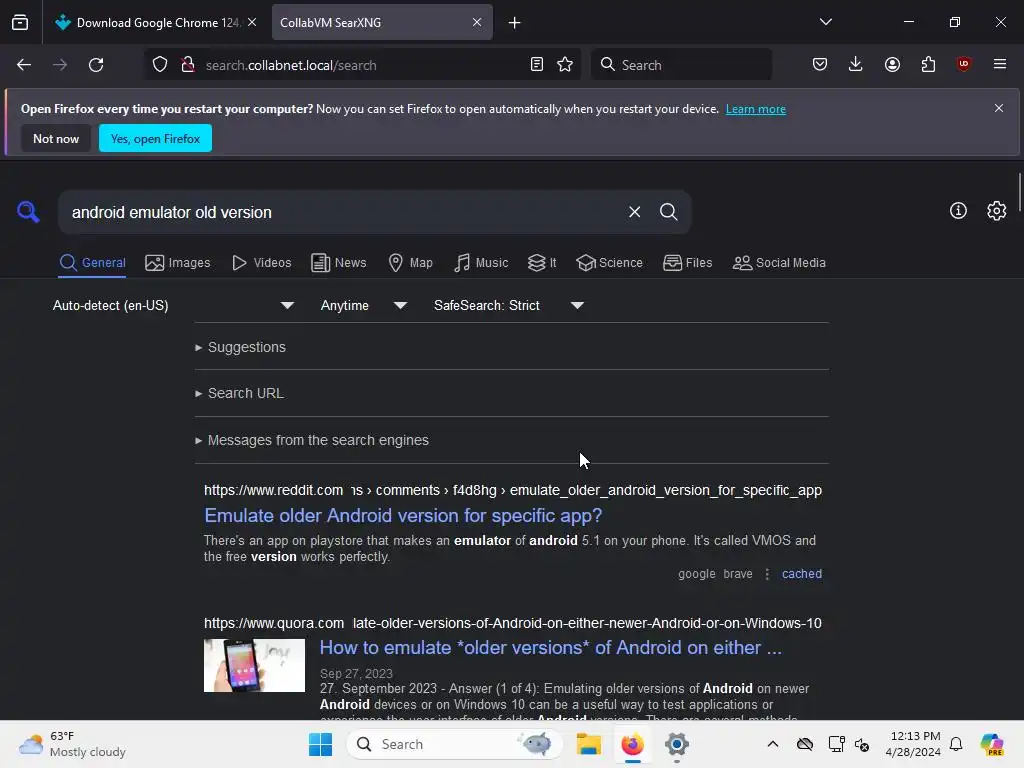Click Firefox icon in taskbar
Viewport: 1024px width, 768px height.
[x=632, y=744]
